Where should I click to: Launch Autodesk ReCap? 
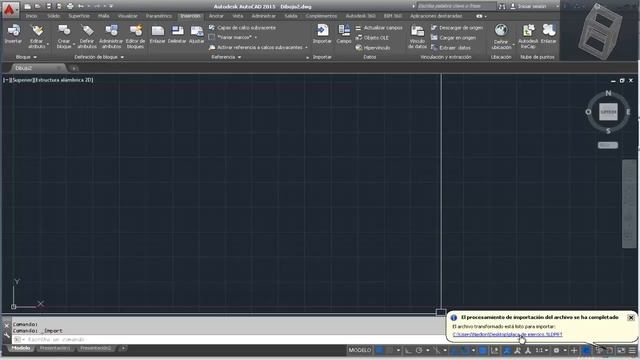[528, 36]
